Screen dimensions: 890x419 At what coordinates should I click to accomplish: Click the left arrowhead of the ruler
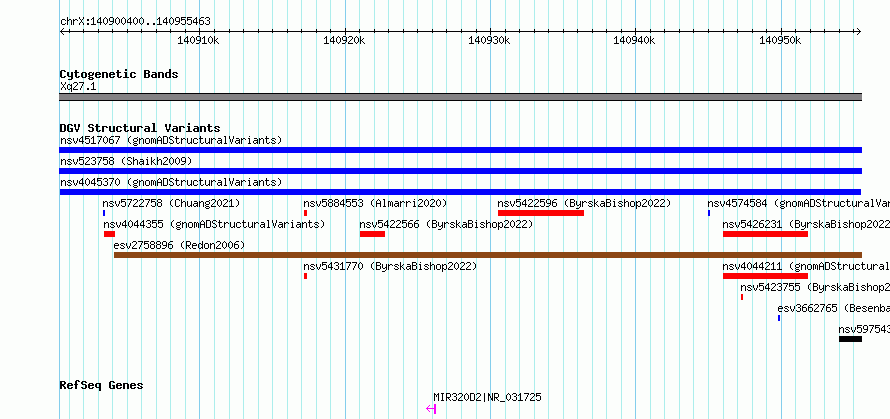(62, 32)
